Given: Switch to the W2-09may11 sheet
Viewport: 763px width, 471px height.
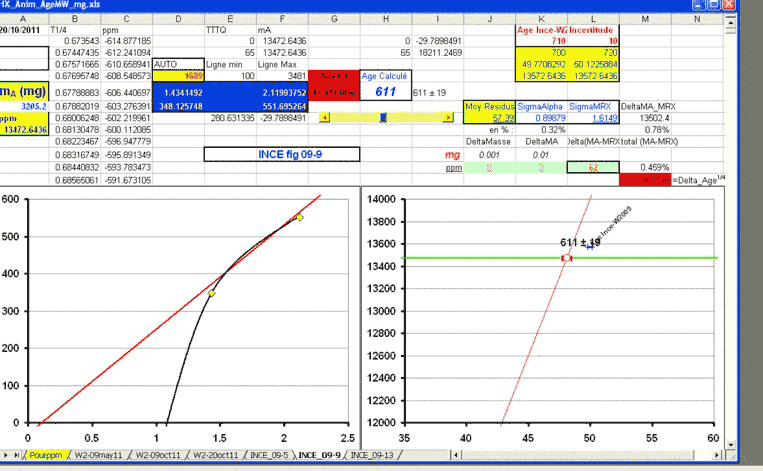Looking at the screenshot, I should (98, 455).
